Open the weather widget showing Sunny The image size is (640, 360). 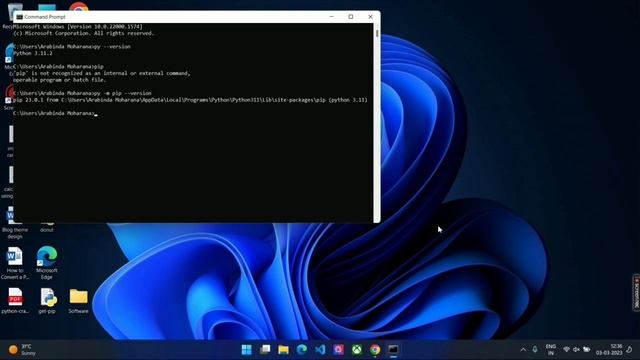(22, 350)
